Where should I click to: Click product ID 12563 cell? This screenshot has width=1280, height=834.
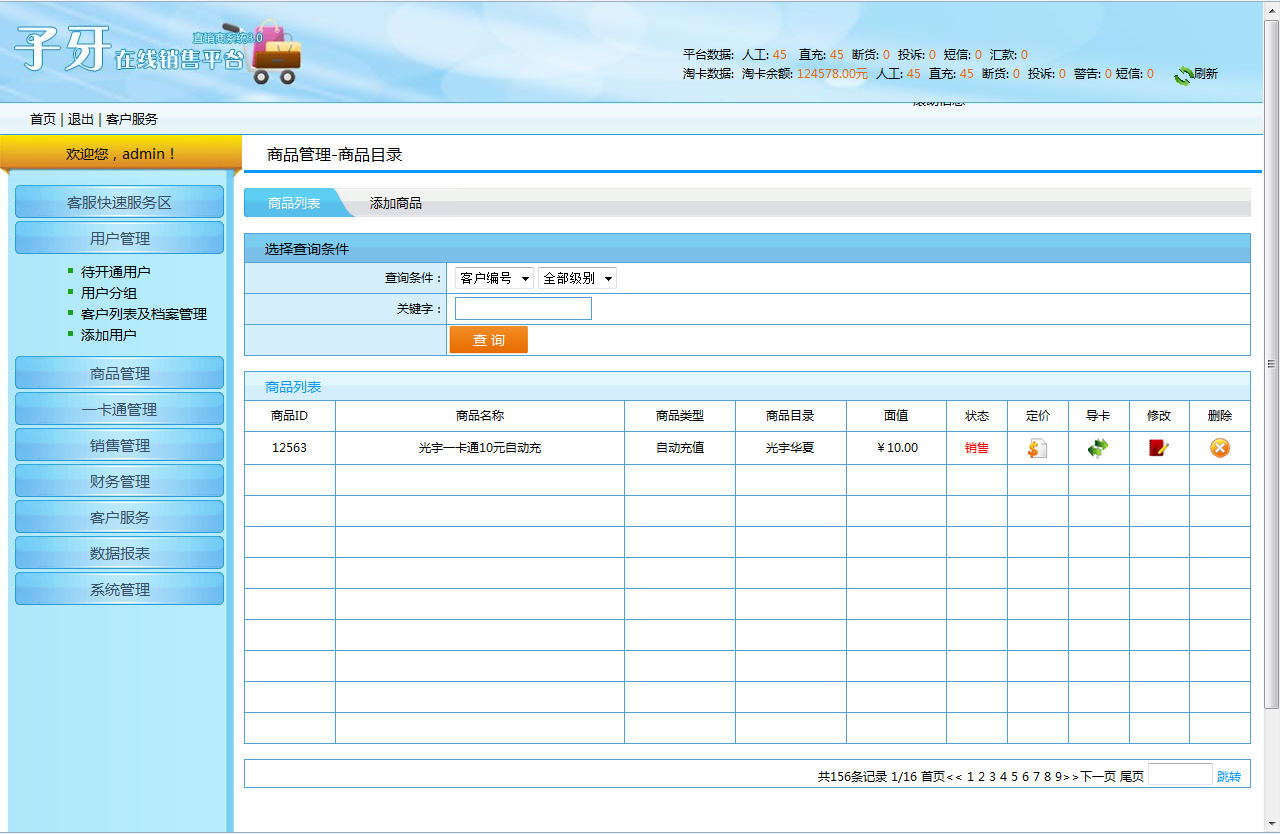pos(290,448)
